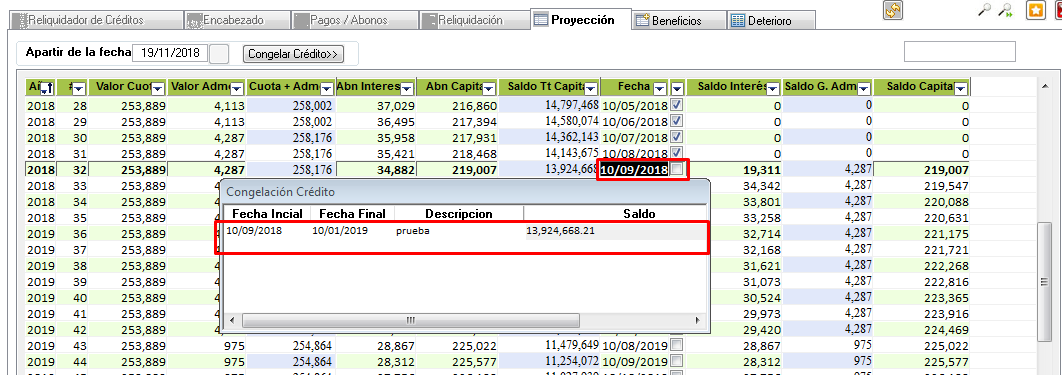Click the find-next magnifier with green arrows

click(x=1007, y=10)
